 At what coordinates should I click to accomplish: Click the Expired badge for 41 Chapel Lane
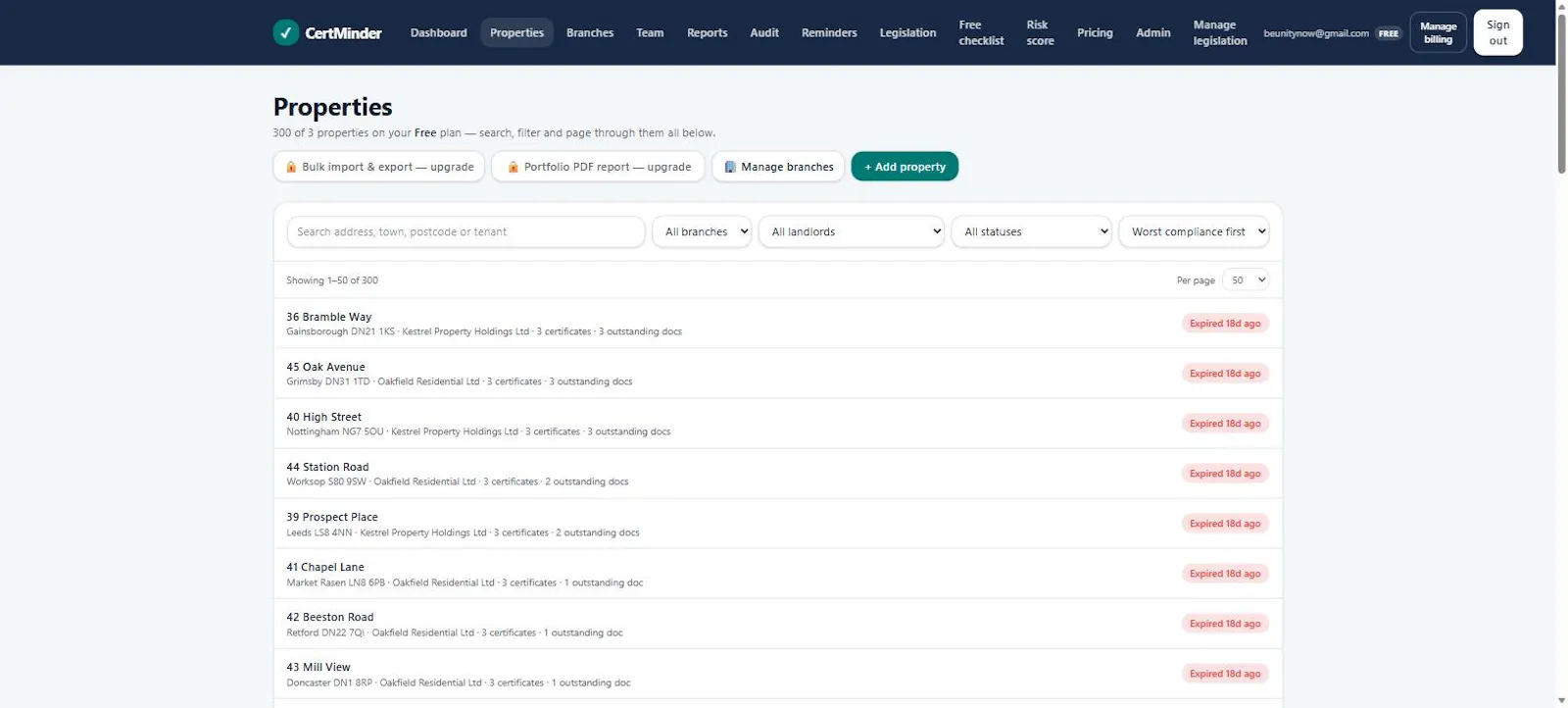[1225, 574]
